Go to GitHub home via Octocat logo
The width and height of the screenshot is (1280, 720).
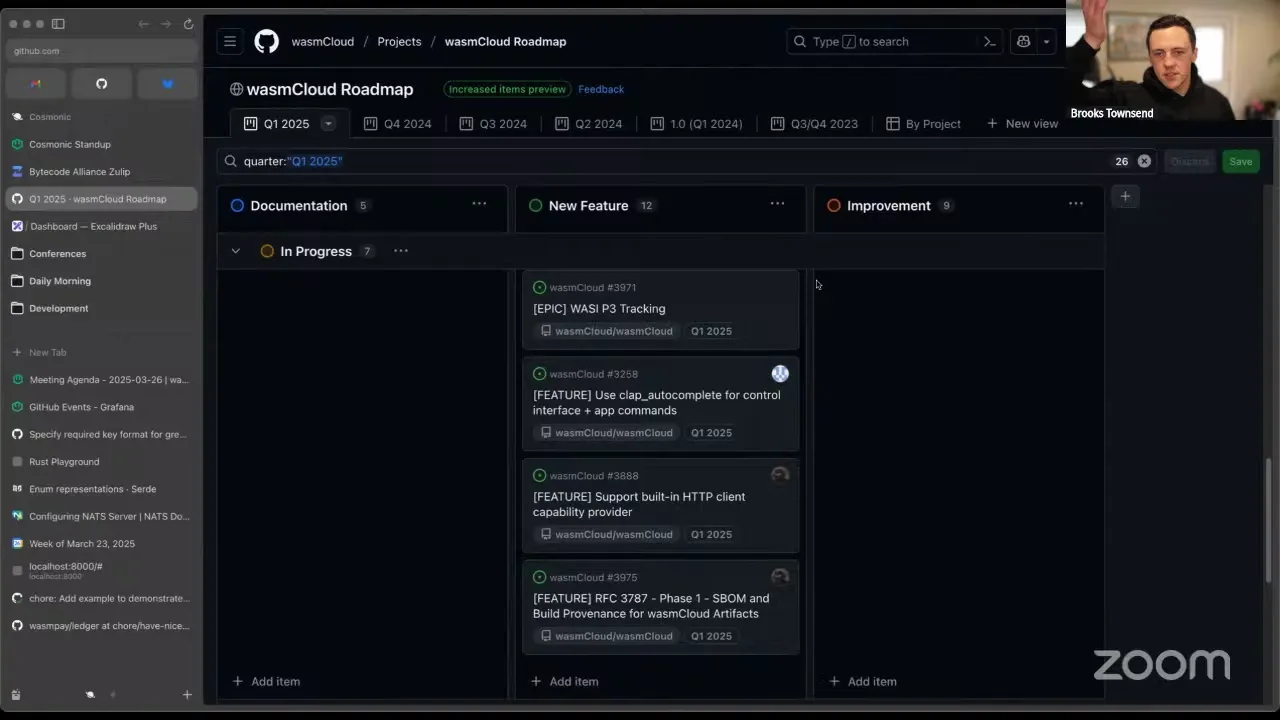pyautogui.click(x=267, y=41)
